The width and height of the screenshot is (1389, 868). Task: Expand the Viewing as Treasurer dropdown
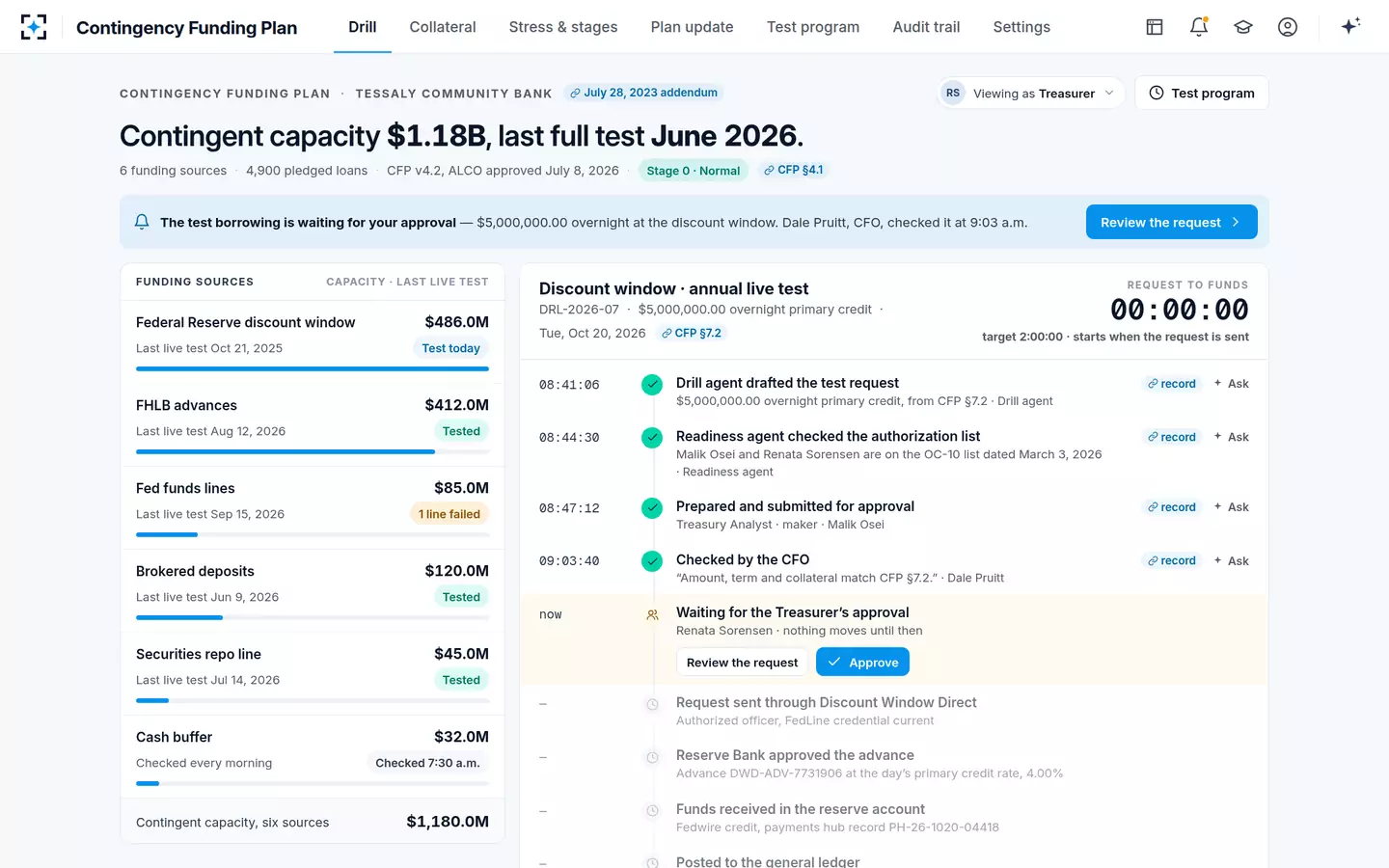click(x=1031, y=93)
